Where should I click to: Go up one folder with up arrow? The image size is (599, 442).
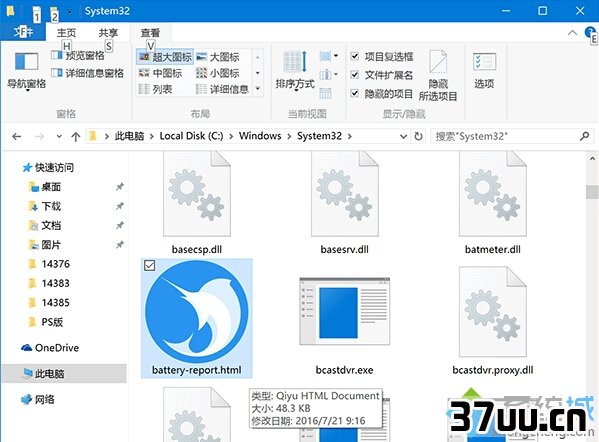point(76,136)
